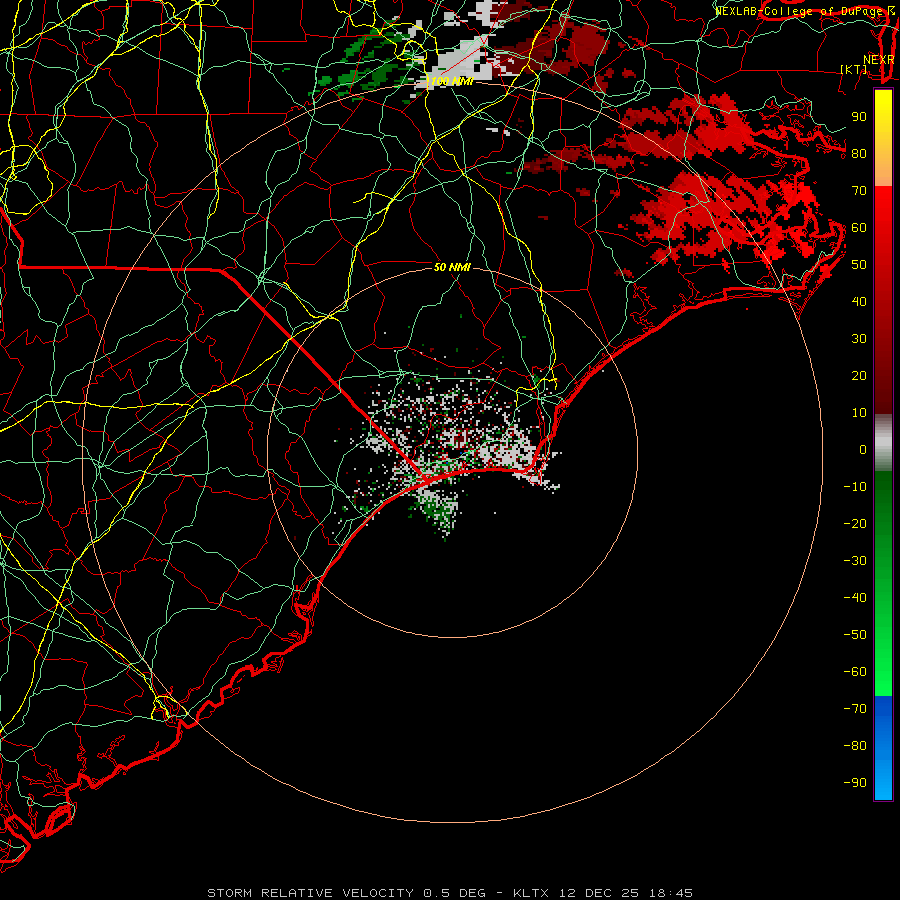The height and width of the screenshot is (900, 900).
Task: Click the -10 value on the velocity scale
Action: (x=855, y=487)
